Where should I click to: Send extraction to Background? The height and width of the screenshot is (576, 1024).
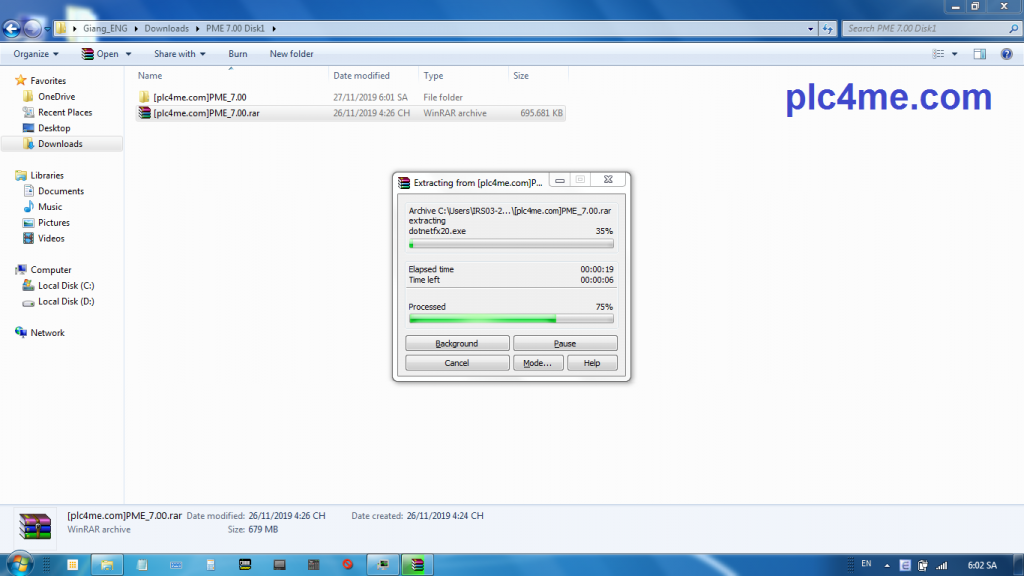(x=457, y=343)
